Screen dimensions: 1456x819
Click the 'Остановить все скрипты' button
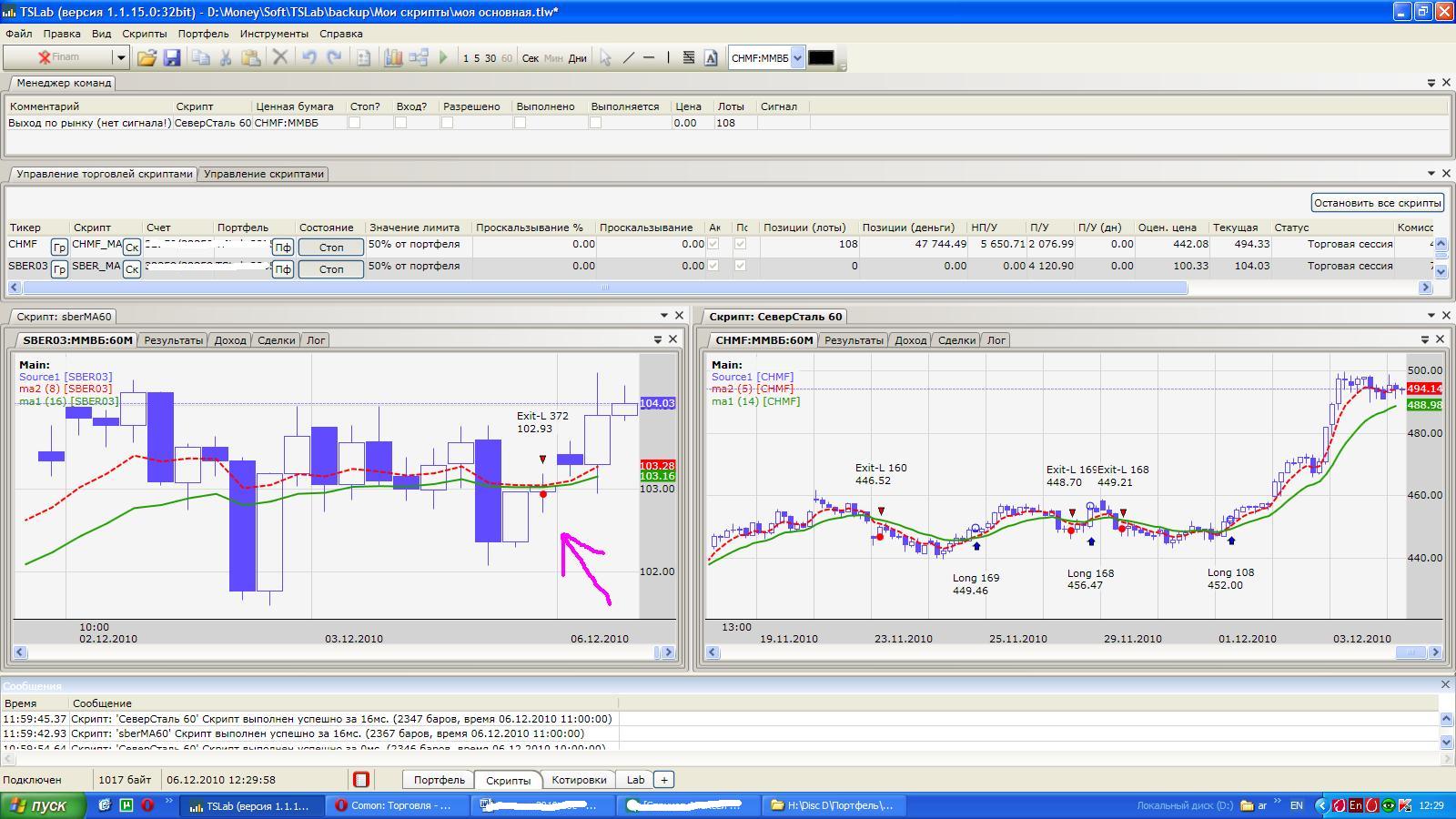click(1378, 202)
